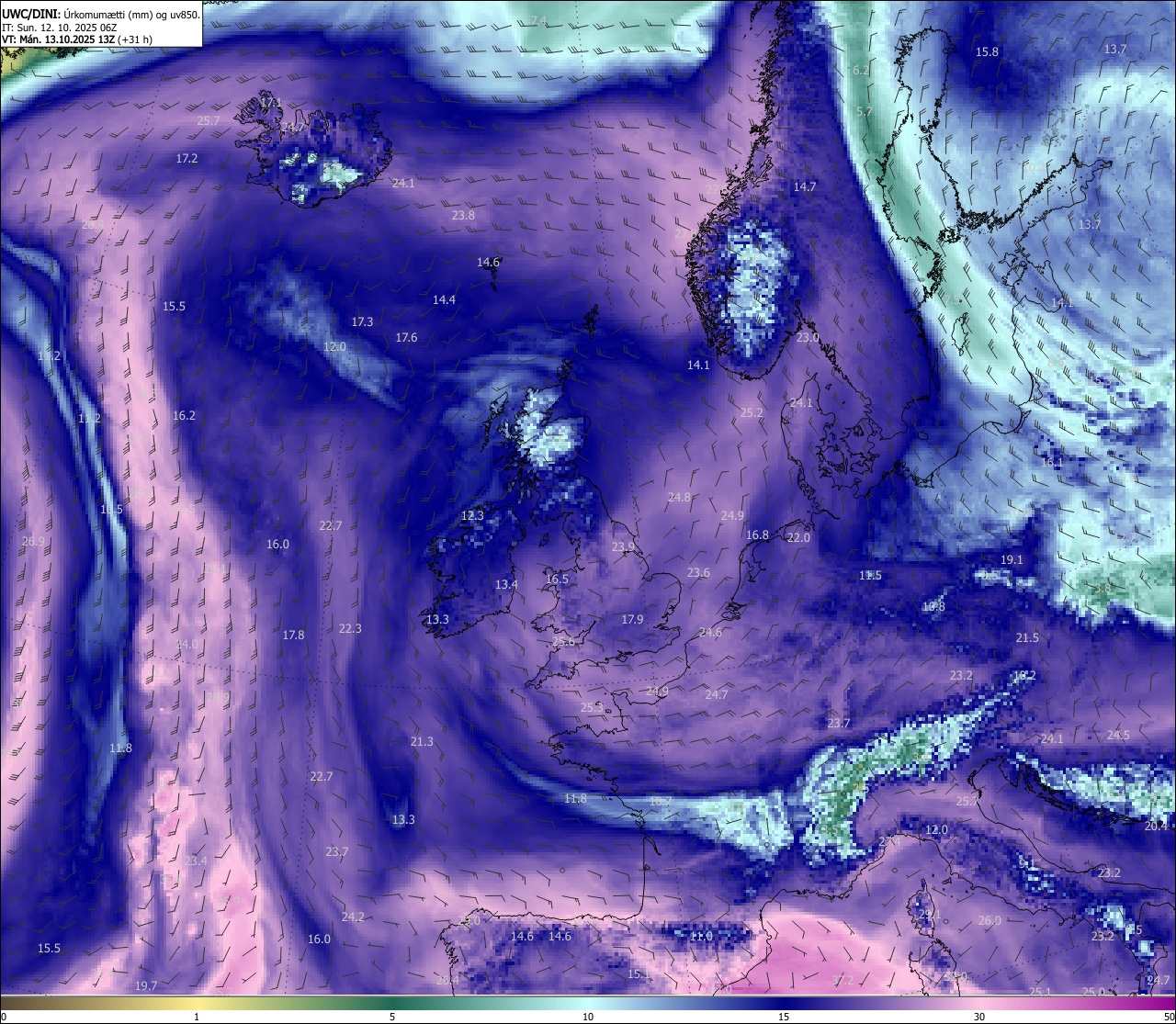Click the 17.2 value west of Iceland

[x=187, y=159]
